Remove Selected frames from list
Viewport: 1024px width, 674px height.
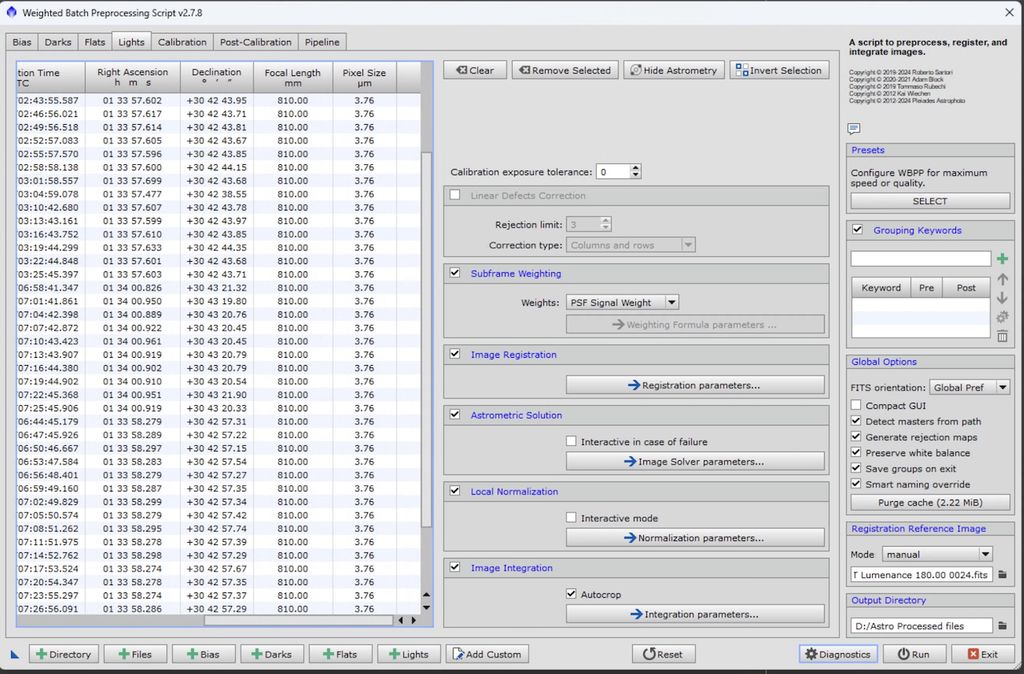pos(565,70)
